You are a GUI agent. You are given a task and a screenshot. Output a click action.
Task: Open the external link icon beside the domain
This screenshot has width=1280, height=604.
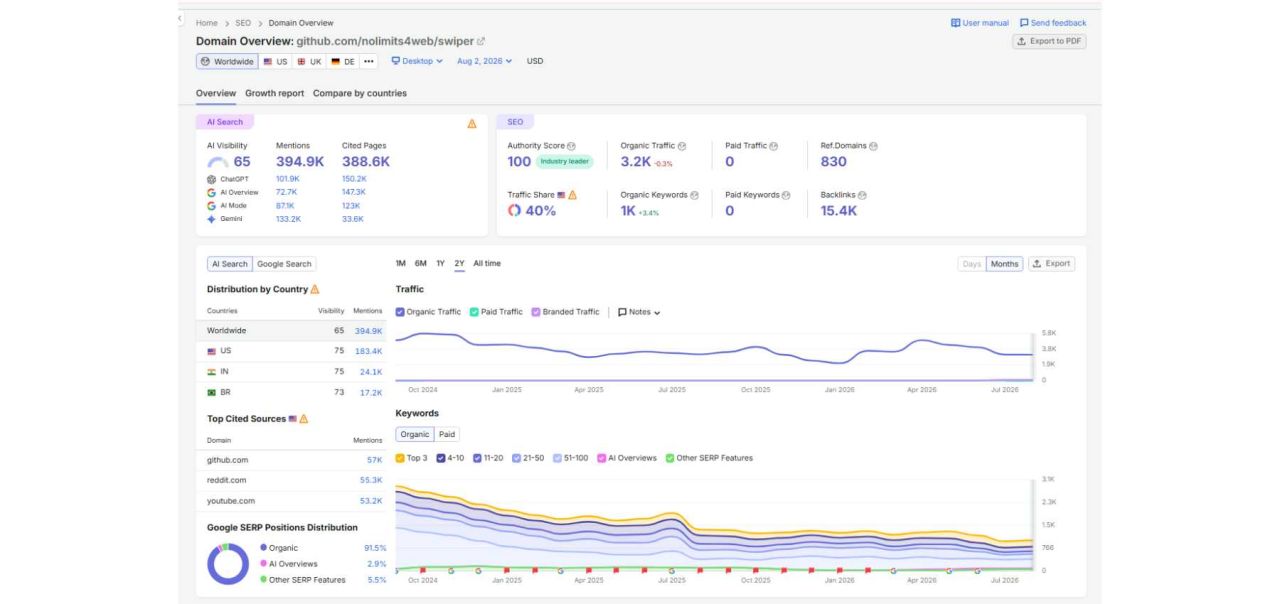(x=481, y=41)
